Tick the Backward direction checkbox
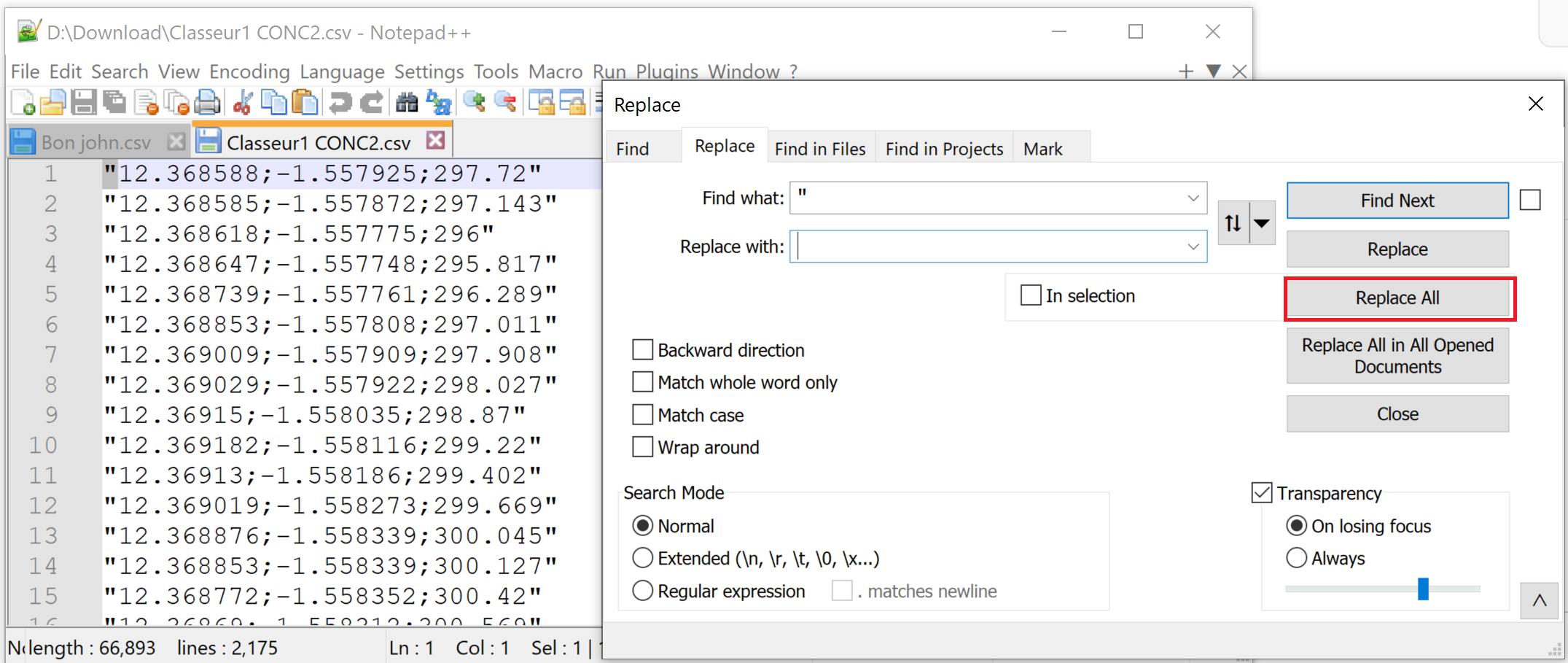This screenshot has height=663, width=1568. (642, 350)
